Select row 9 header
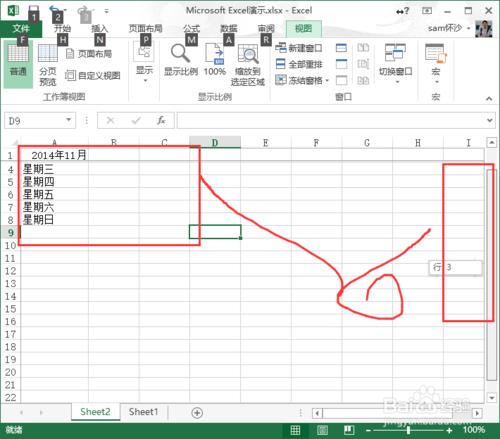The image size is (500, 439). point(10,232)
